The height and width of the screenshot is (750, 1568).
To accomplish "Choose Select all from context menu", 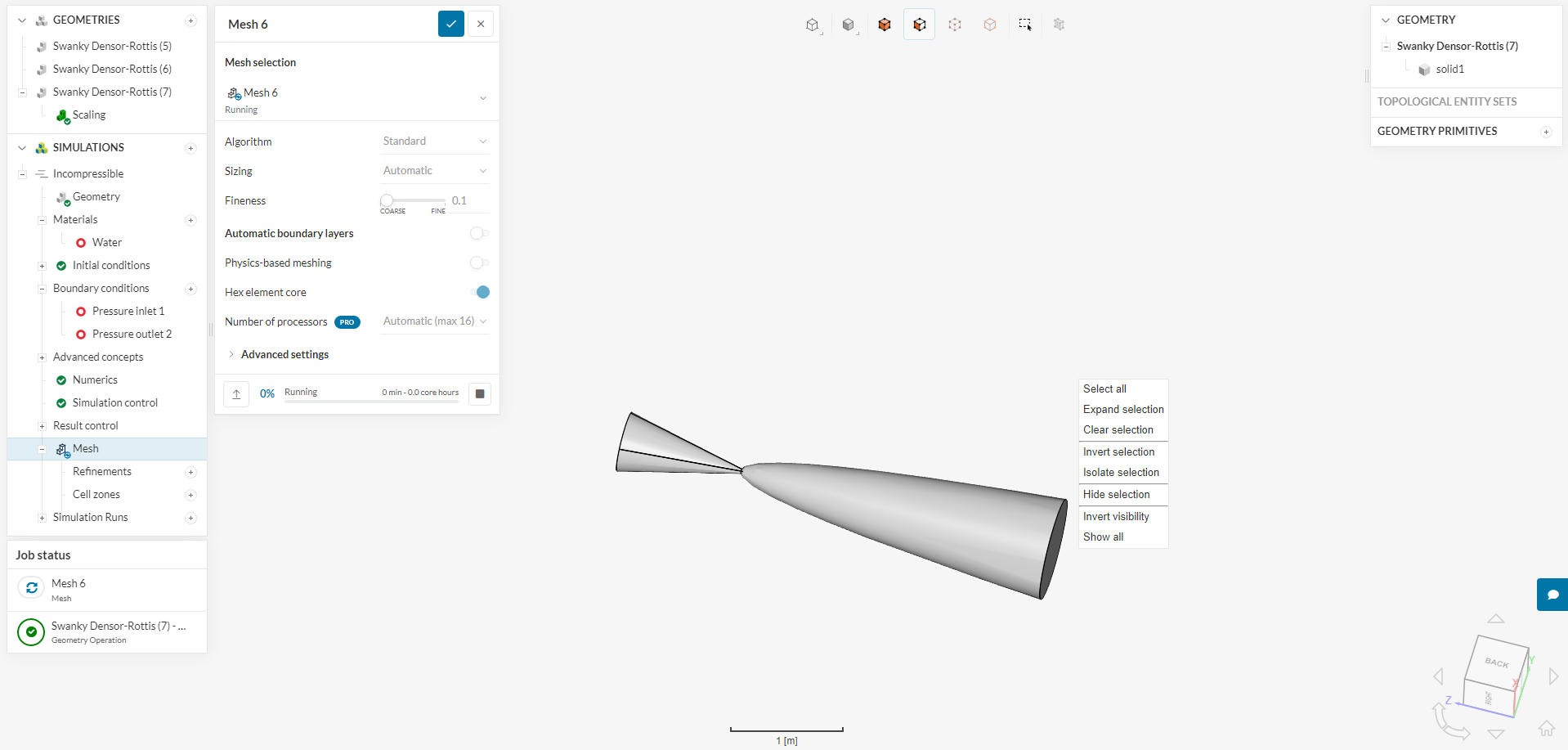I will click(x=1123, y=389).
